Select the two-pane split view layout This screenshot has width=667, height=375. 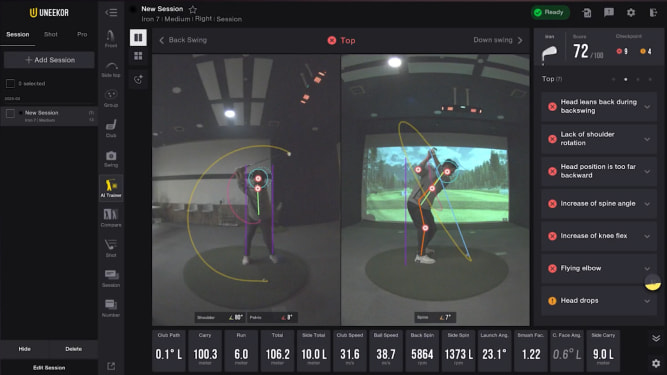[x=138, y=37]
